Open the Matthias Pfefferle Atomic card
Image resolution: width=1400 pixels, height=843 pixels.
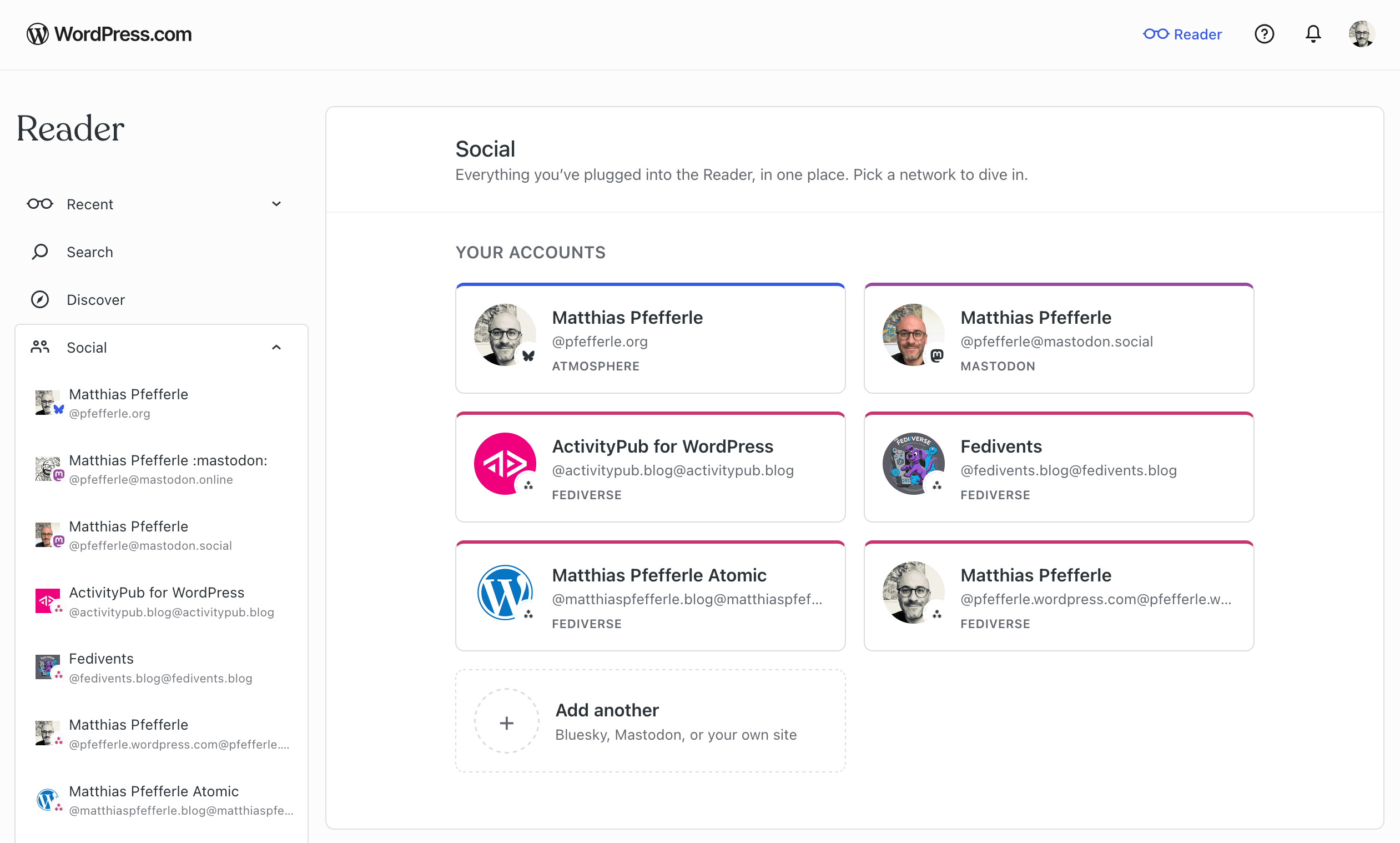tap(650, 596)
